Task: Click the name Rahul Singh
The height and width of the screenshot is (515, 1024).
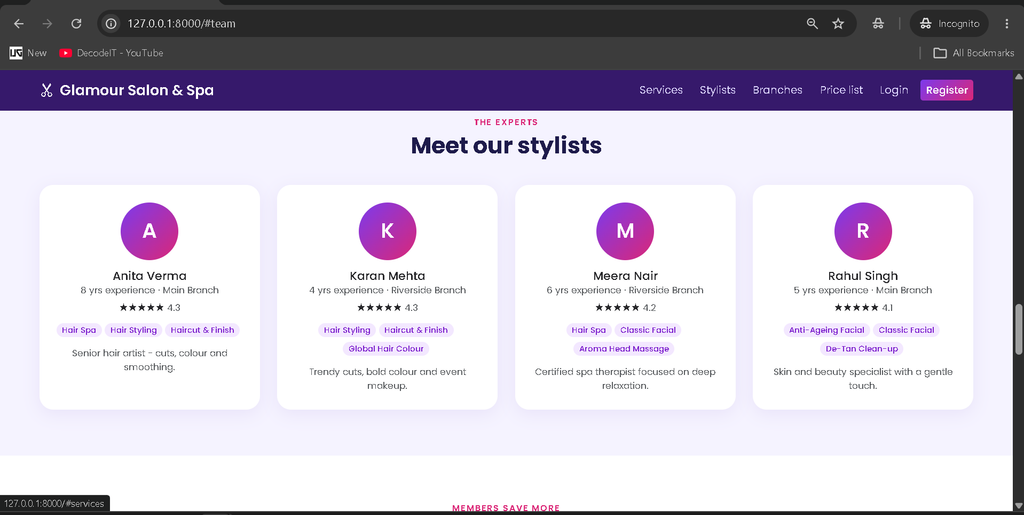Action: pos(863,275)
